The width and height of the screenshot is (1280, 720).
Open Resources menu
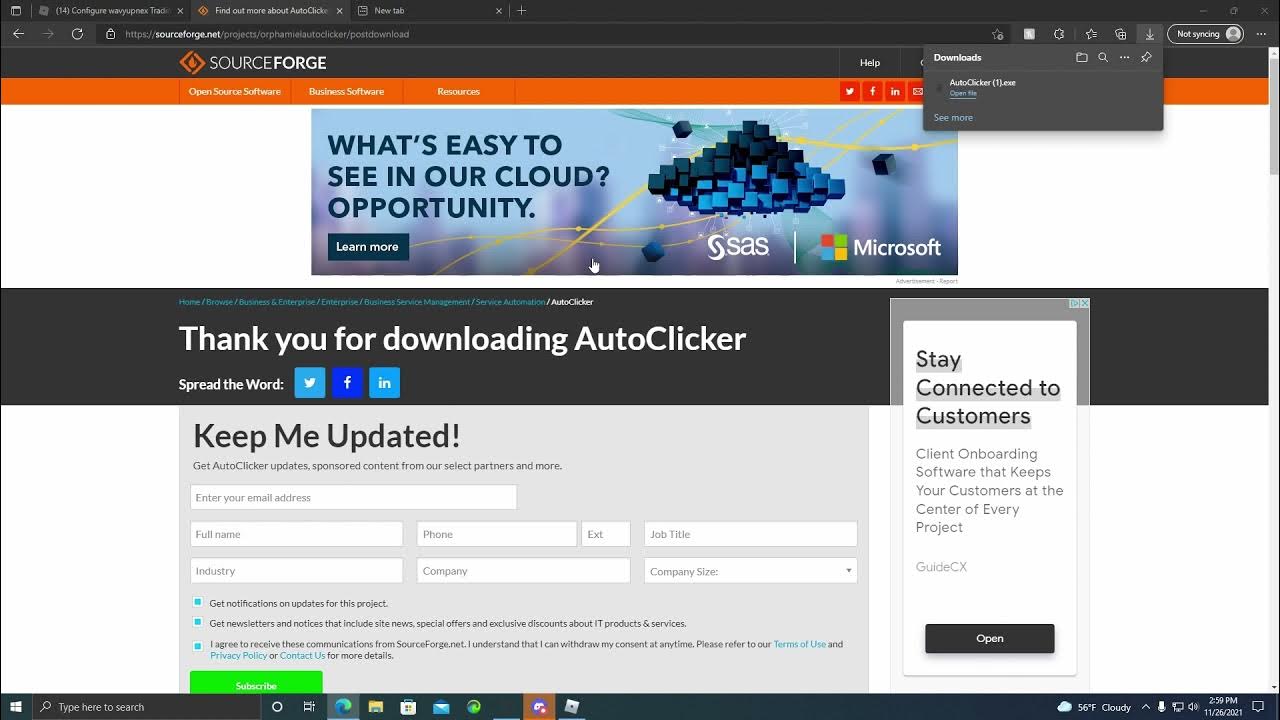(458, 91)
